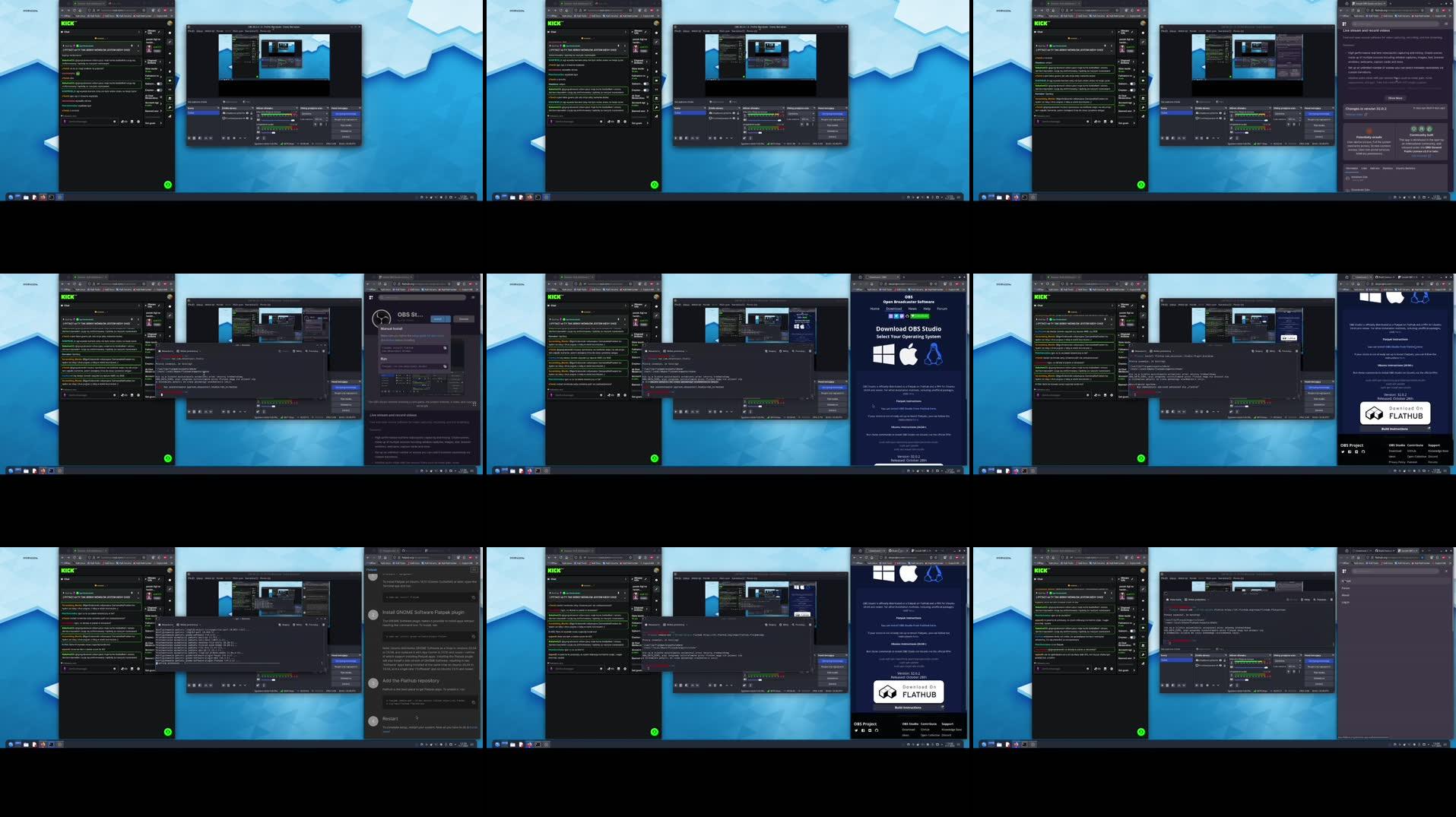Click the emoji icon in Kick chat input
This screenshot has width=1456, height=817.
click(115, 122)
